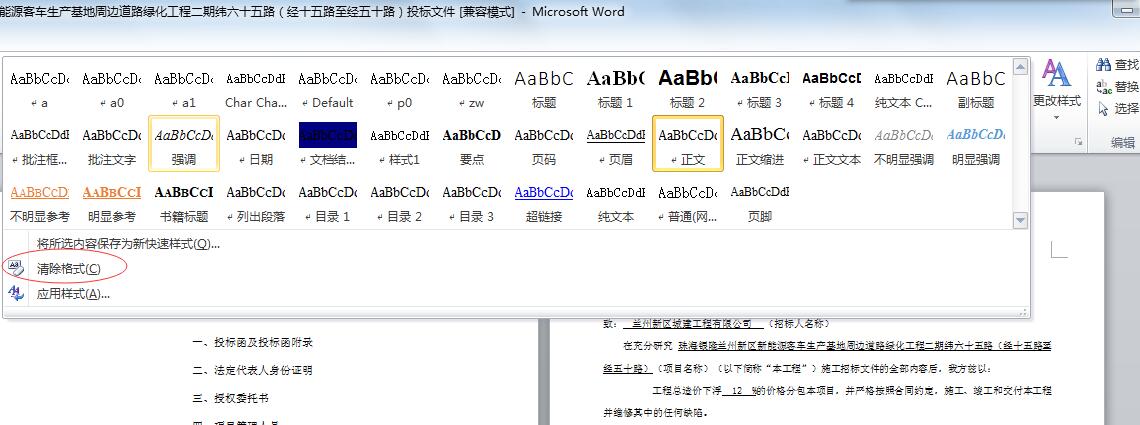Click the styles gallery scroll-up arrow
Screen dimensions: 1140x425
coord(1020,67)
